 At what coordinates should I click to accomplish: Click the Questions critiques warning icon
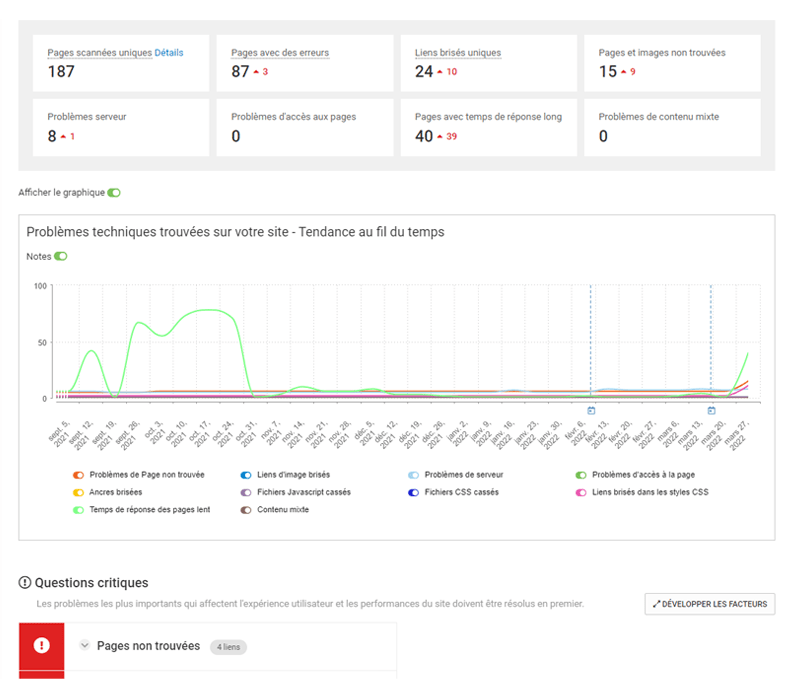tap(25, 583)
